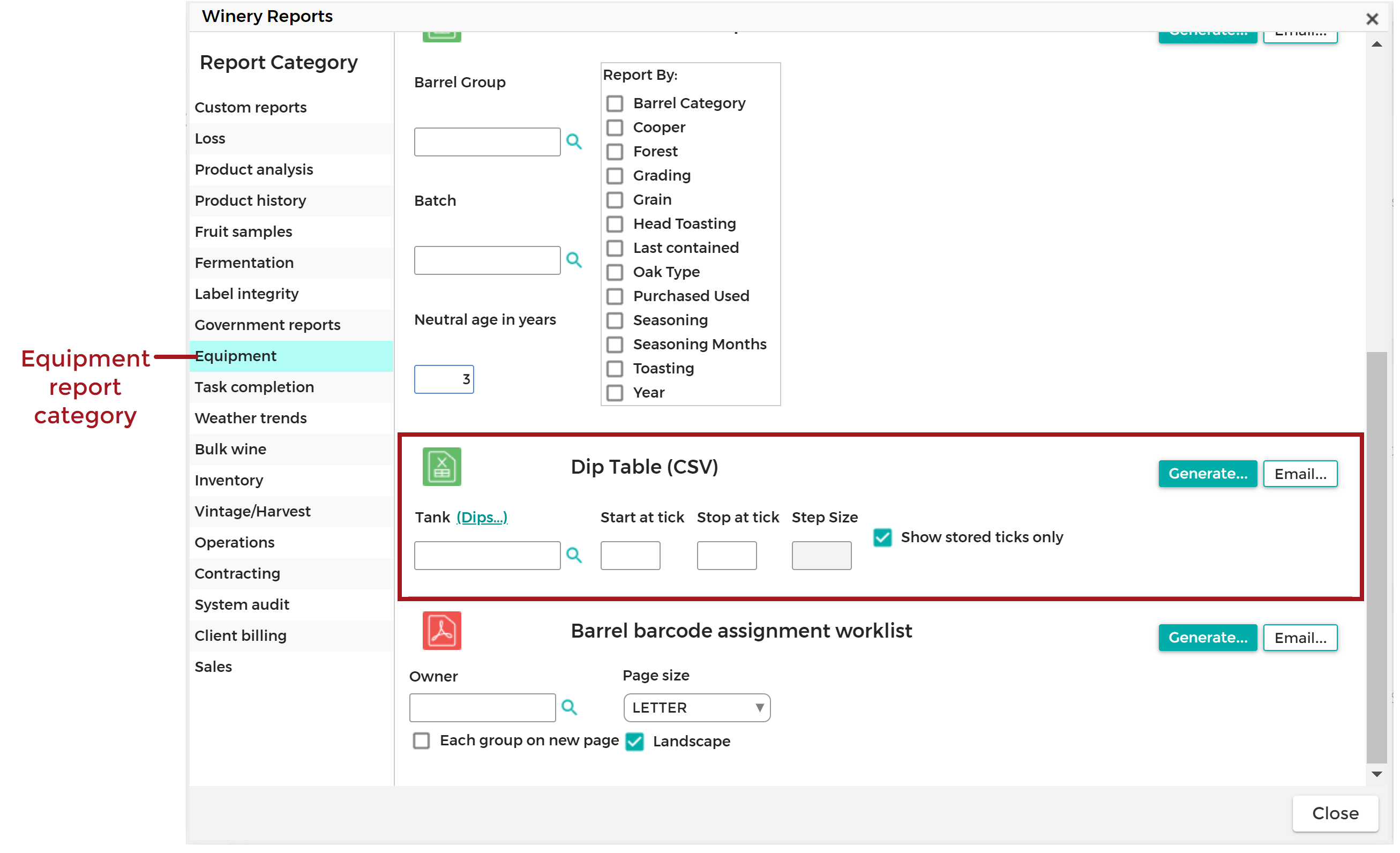Open the Barrel Group search magnifier
Viewport: 1400px width, 853px height.
tap(574, 141)
